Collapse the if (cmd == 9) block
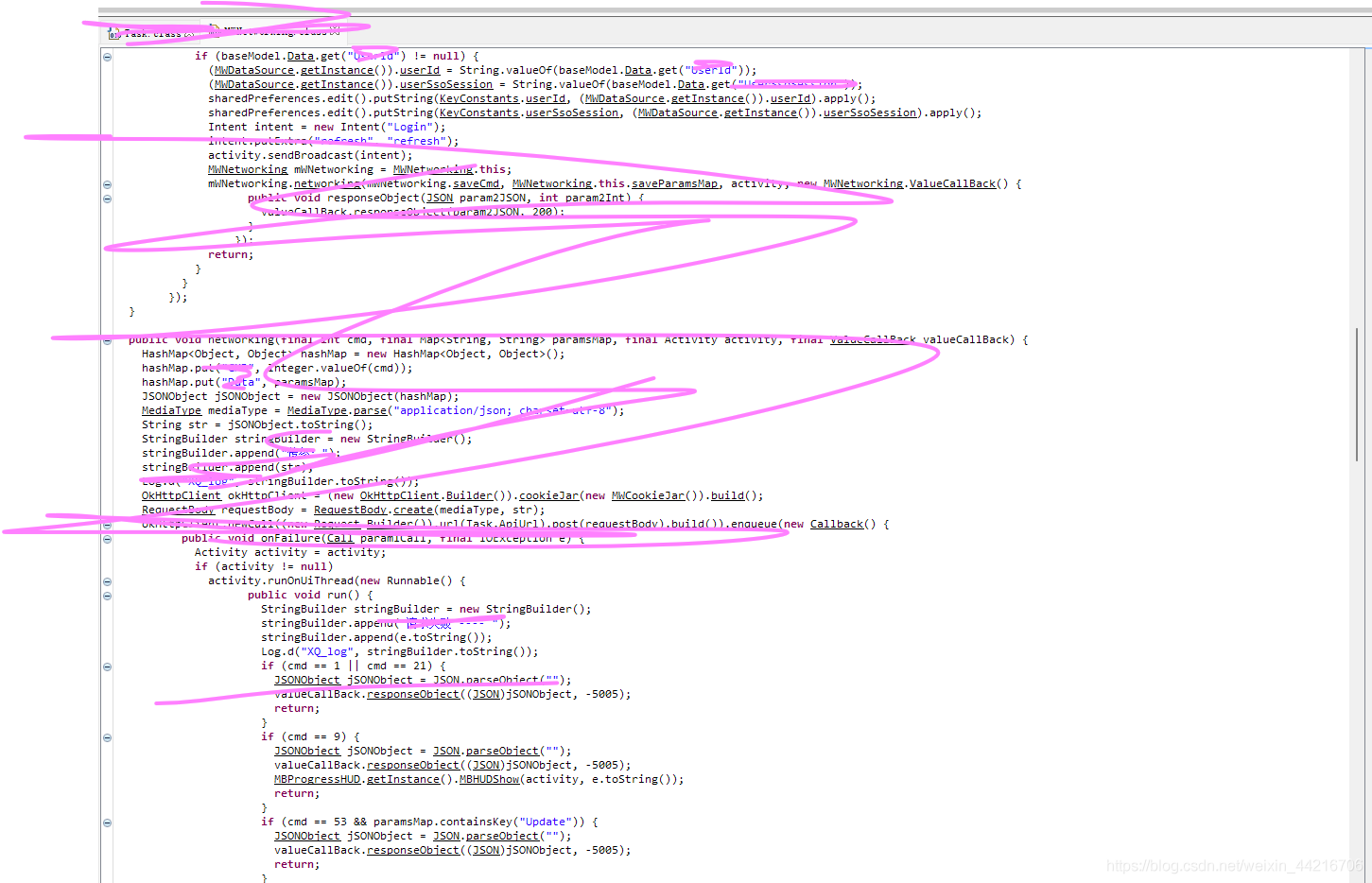 (107, 737)
